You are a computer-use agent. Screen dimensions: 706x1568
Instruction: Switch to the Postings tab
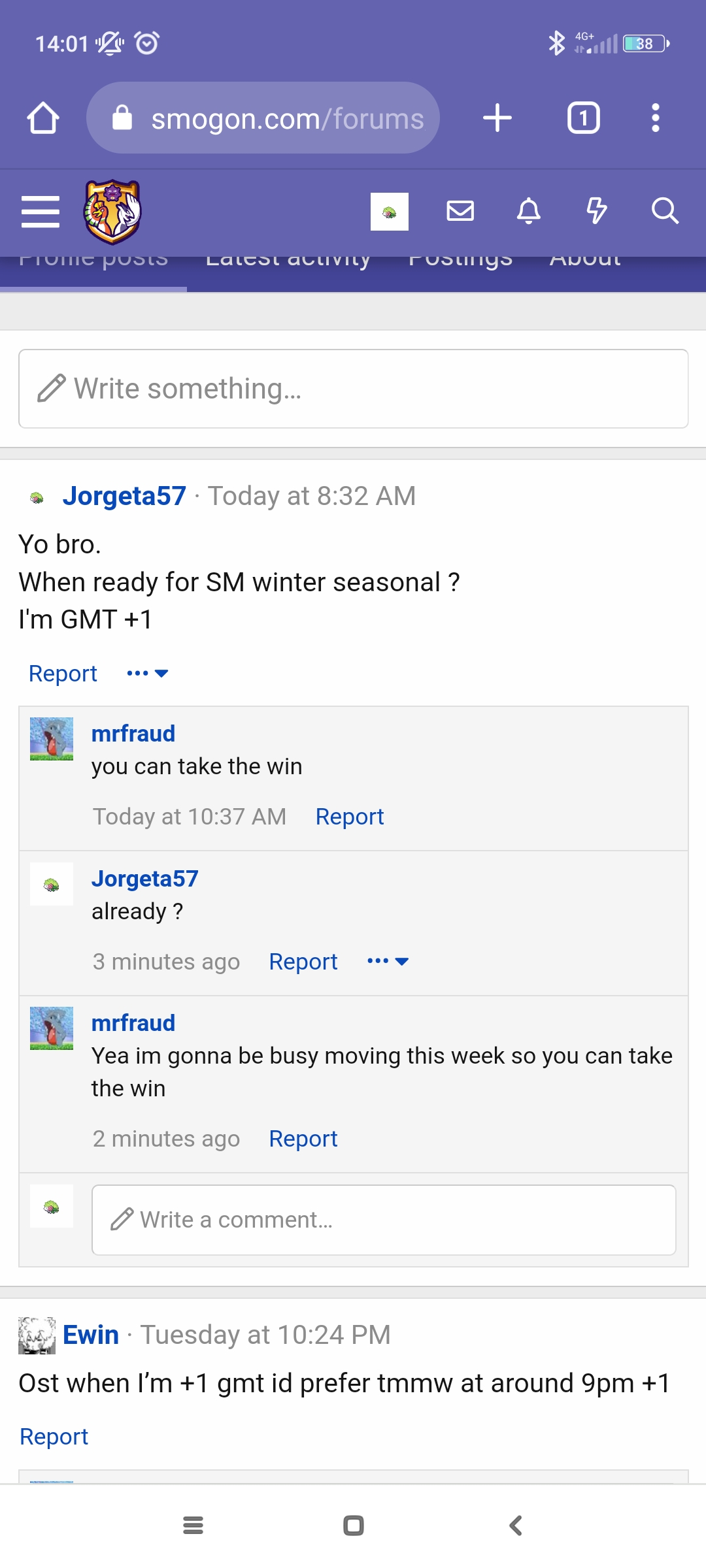460,260
